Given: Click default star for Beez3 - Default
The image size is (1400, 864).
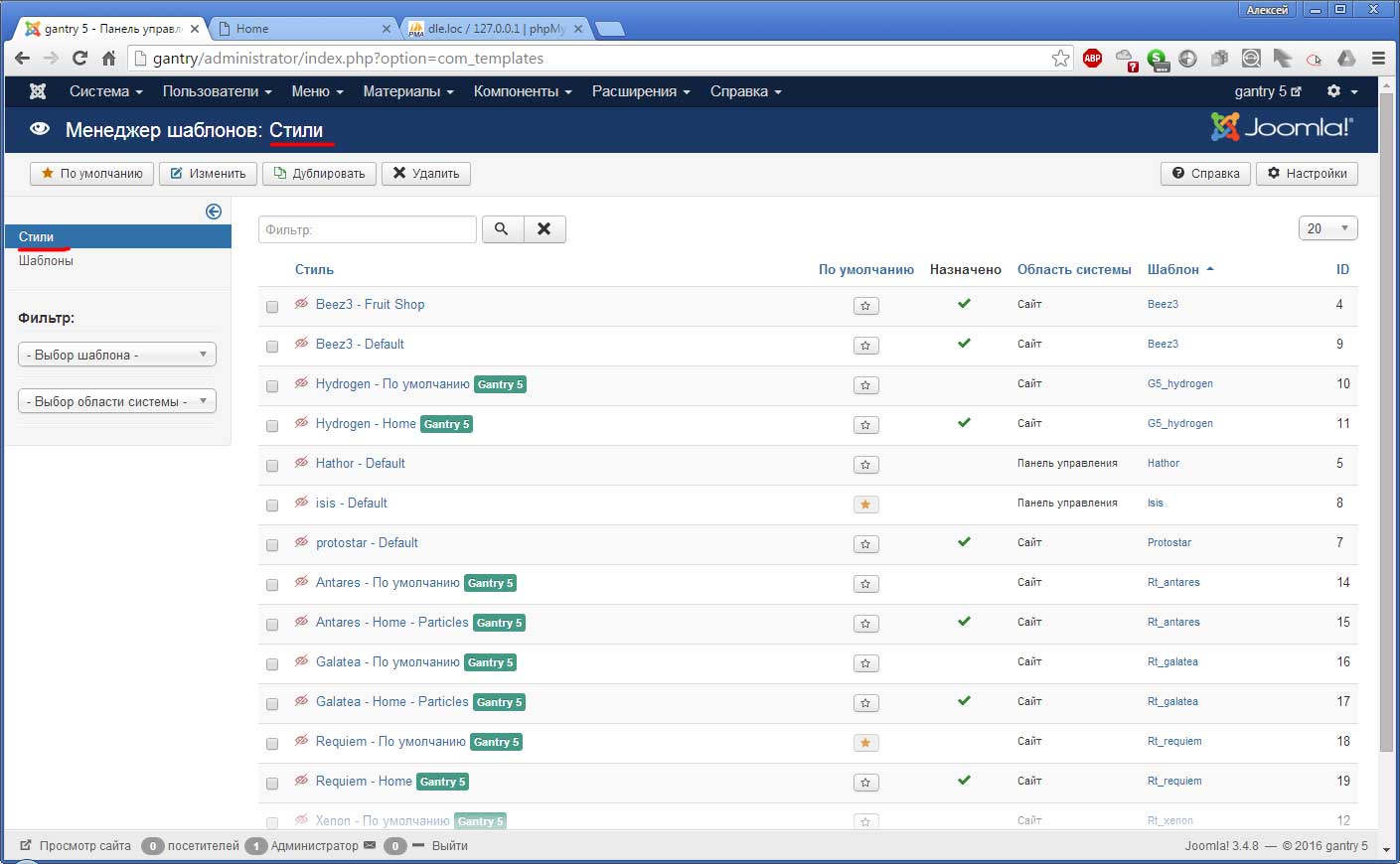Looking at the screenshot, I should tap(865, 346).
